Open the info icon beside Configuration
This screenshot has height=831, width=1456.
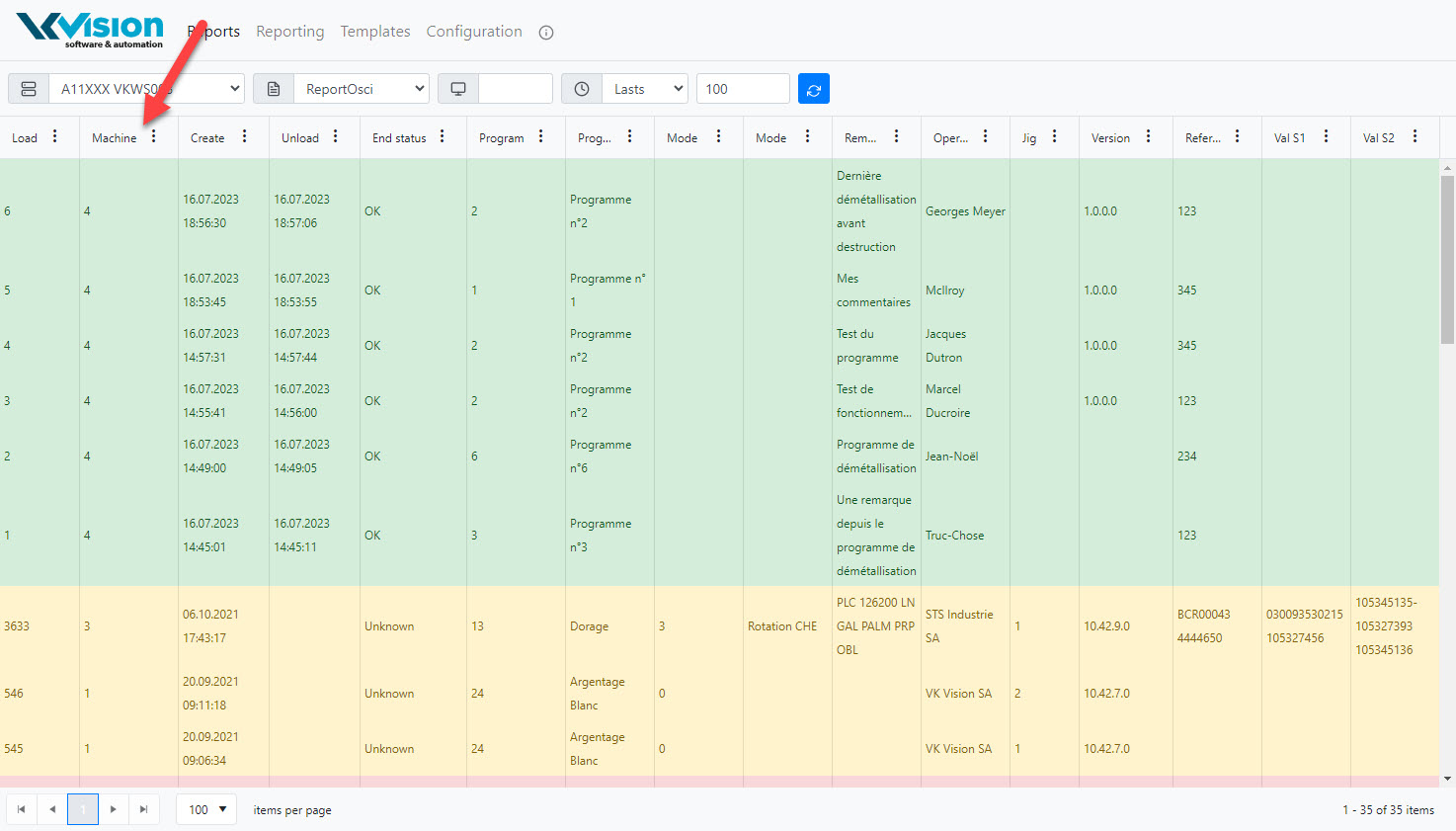pyautogui.click(x=545, y=33)
